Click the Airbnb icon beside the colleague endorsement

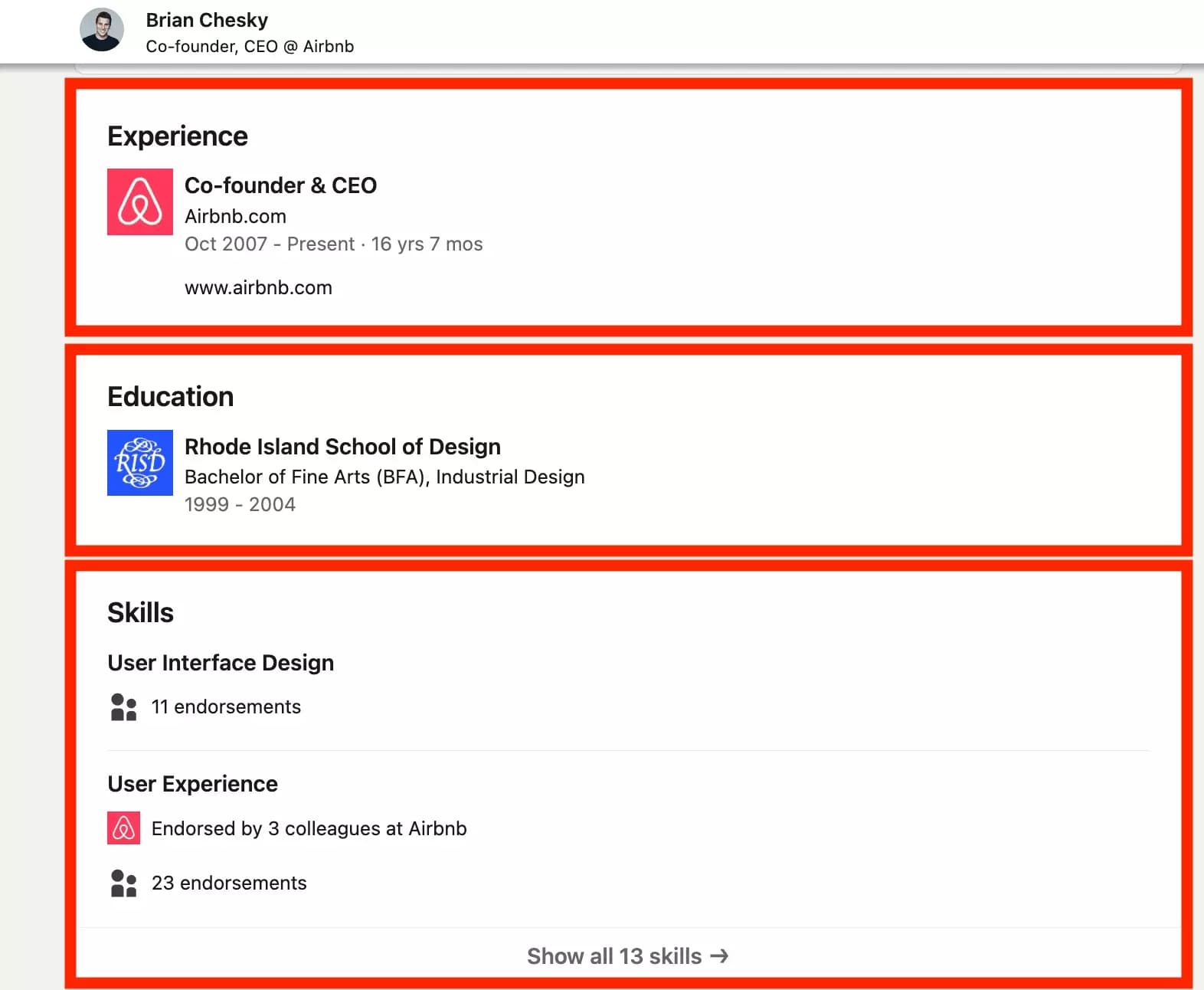point(123,828)
